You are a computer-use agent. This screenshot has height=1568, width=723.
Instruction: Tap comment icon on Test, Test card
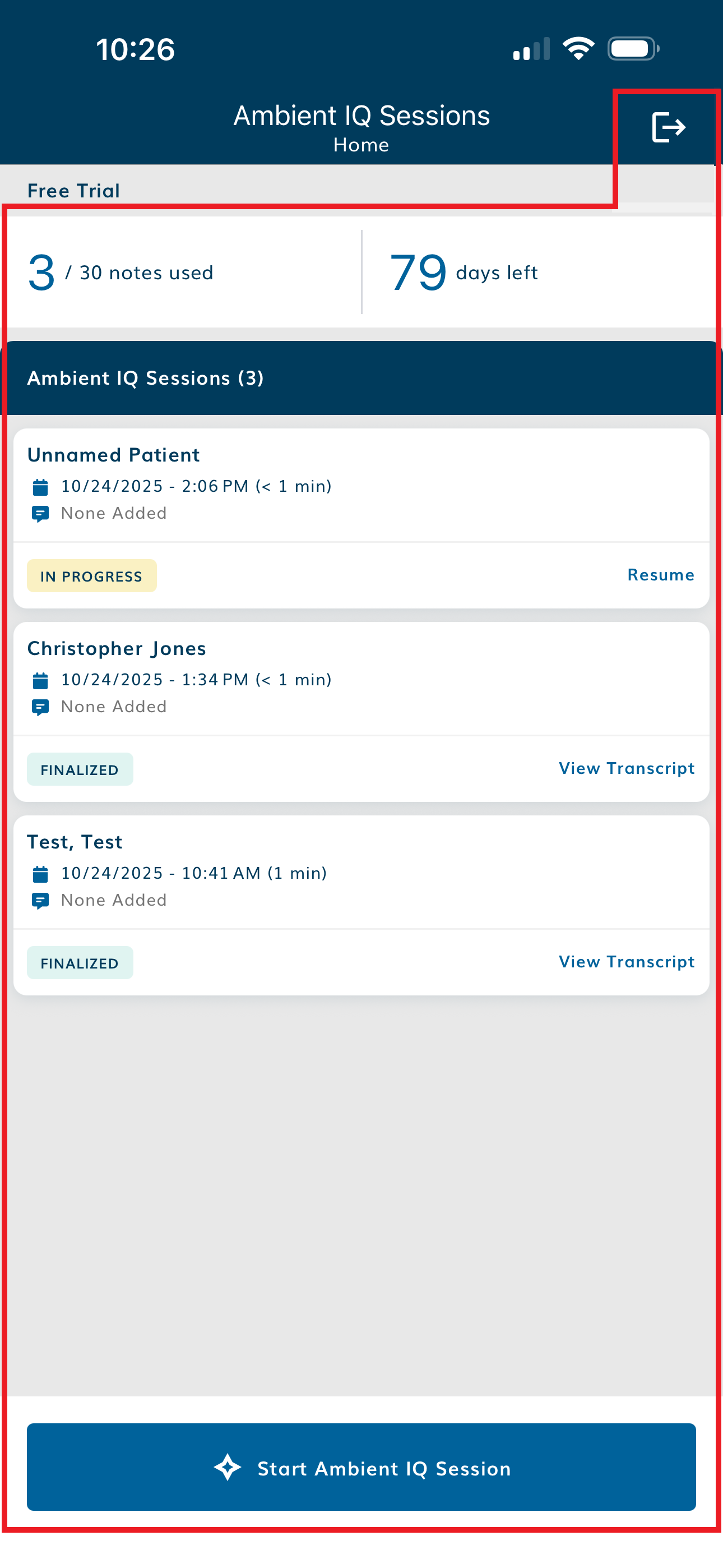pos(40,901)
